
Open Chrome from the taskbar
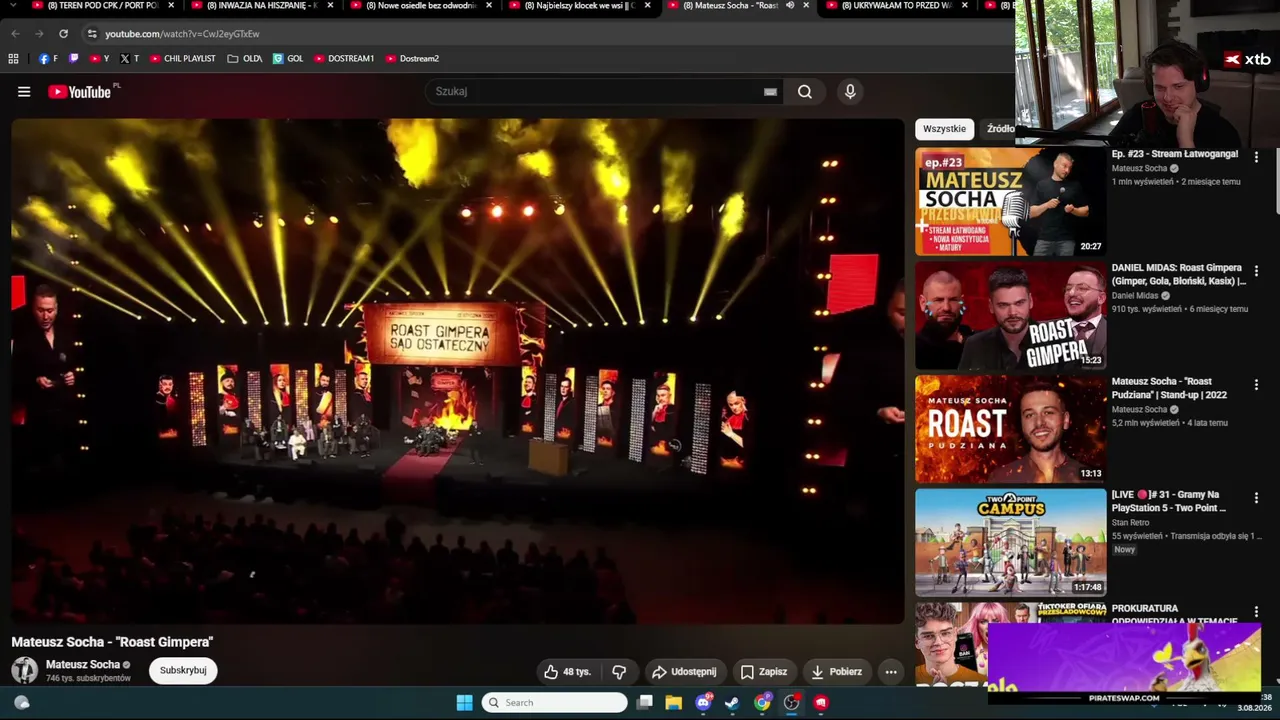(x=762, y=702)
